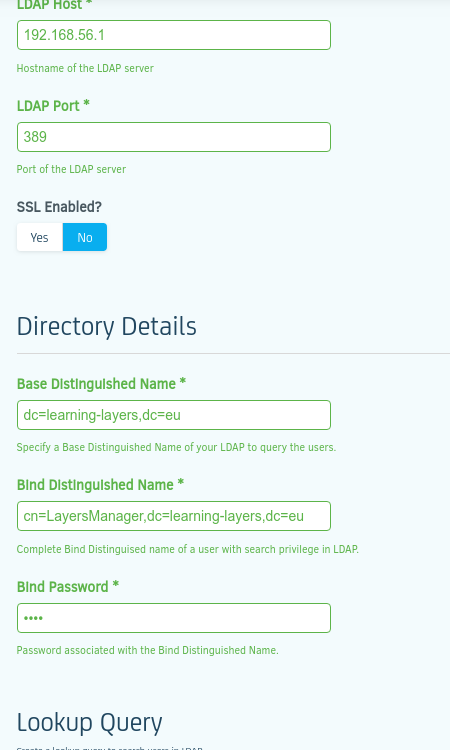
Task: Focus the Bind Distinguished Name field
Action: click(x=174, y=516)
